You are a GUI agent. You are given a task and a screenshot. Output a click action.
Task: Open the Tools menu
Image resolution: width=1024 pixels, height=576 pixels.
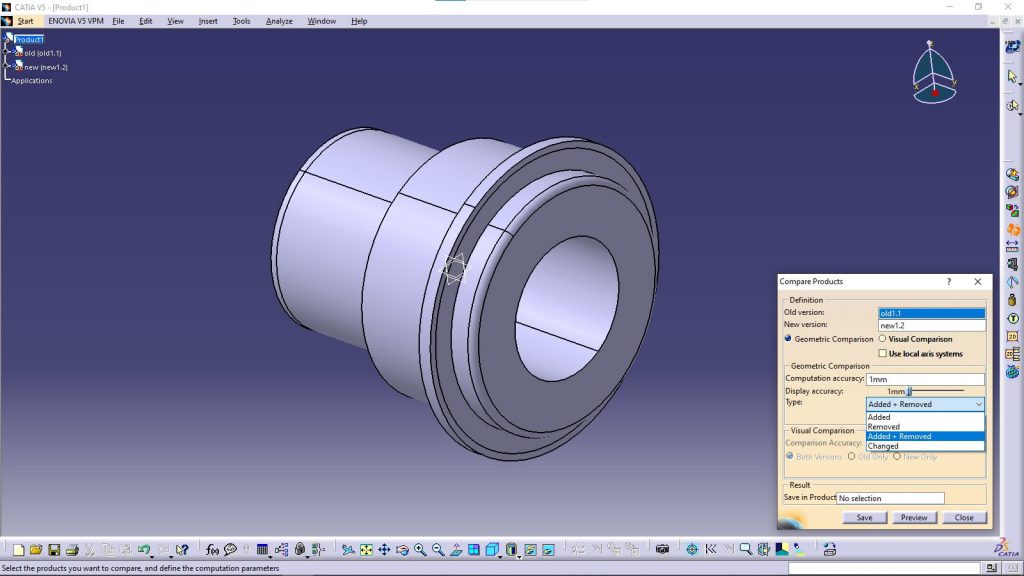point(242,21)
